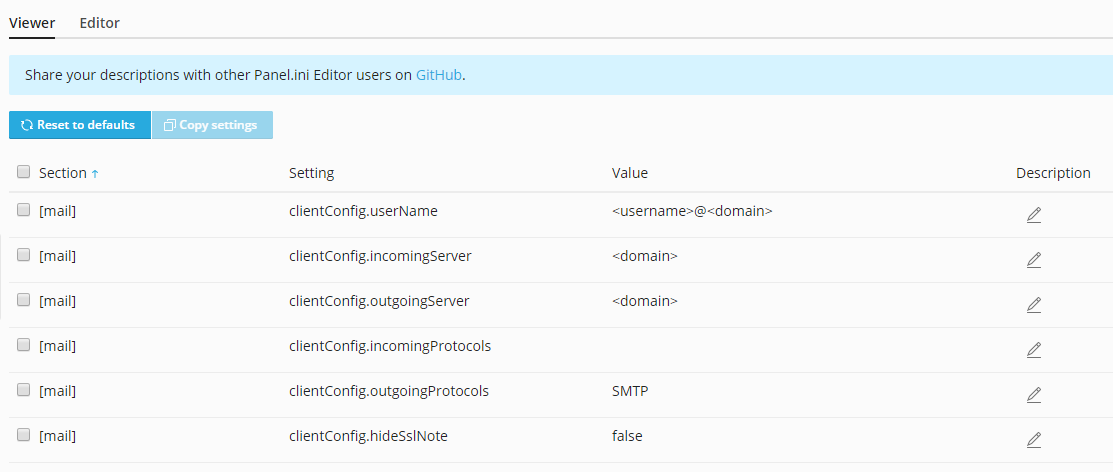Mark the clientConfig.incomingServer row checkbox
Image resolution: width=1113 pixels, height=472 pixels.
pyautogui.click(x=24, y=255)
